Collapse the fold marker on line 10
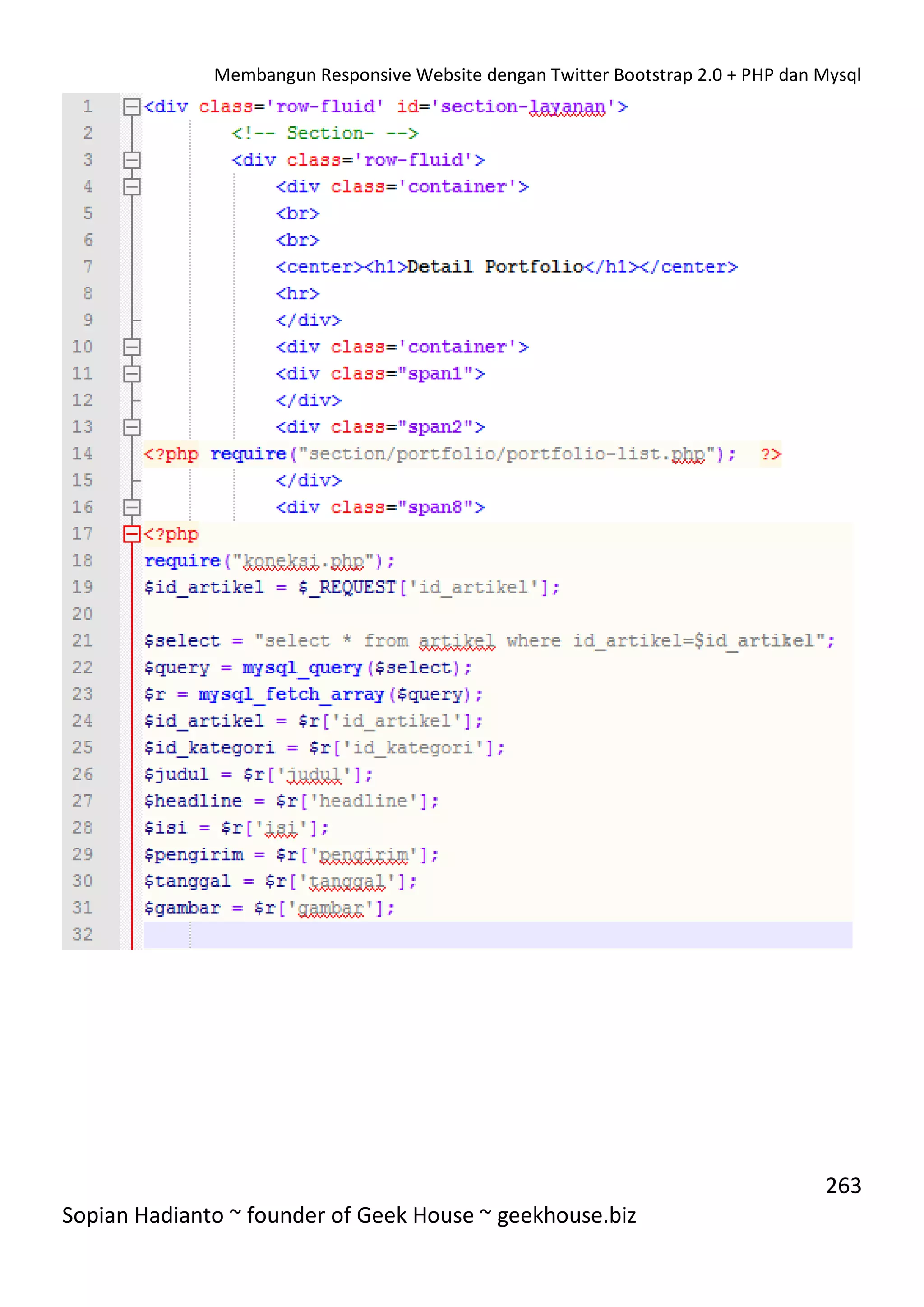The image size is (924, 1307). coord(131,347)
